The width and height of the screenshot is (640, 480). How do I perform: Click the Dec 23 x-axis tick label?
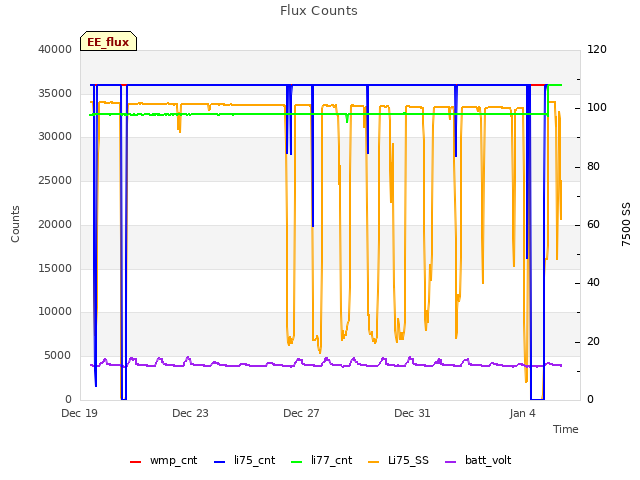click(x=190, y=413)
